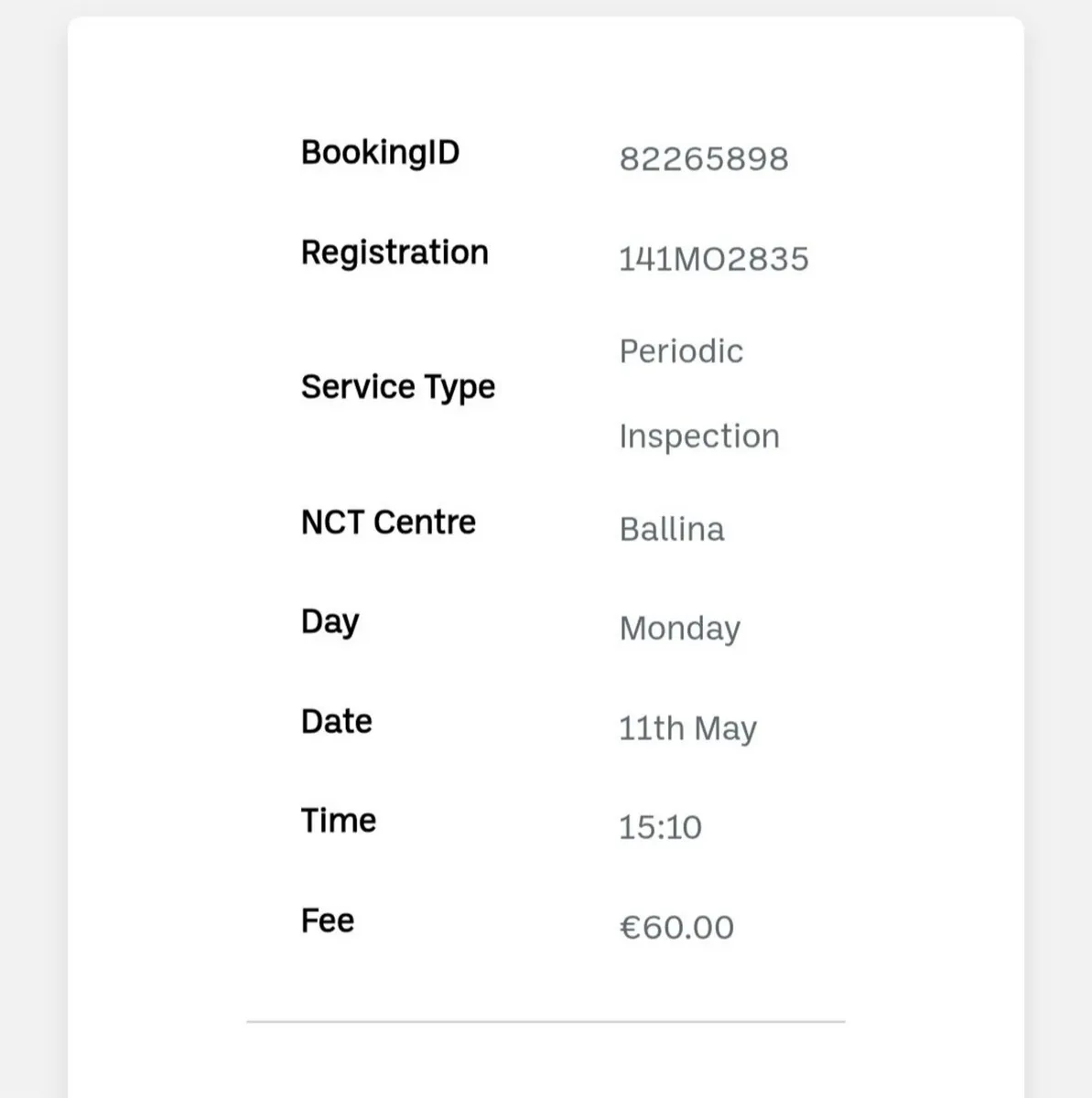Viewport: 1092px width, 1098px height.
Task: Click the horizontal divider below Fee row
Action: click(x=546, y=1021)
